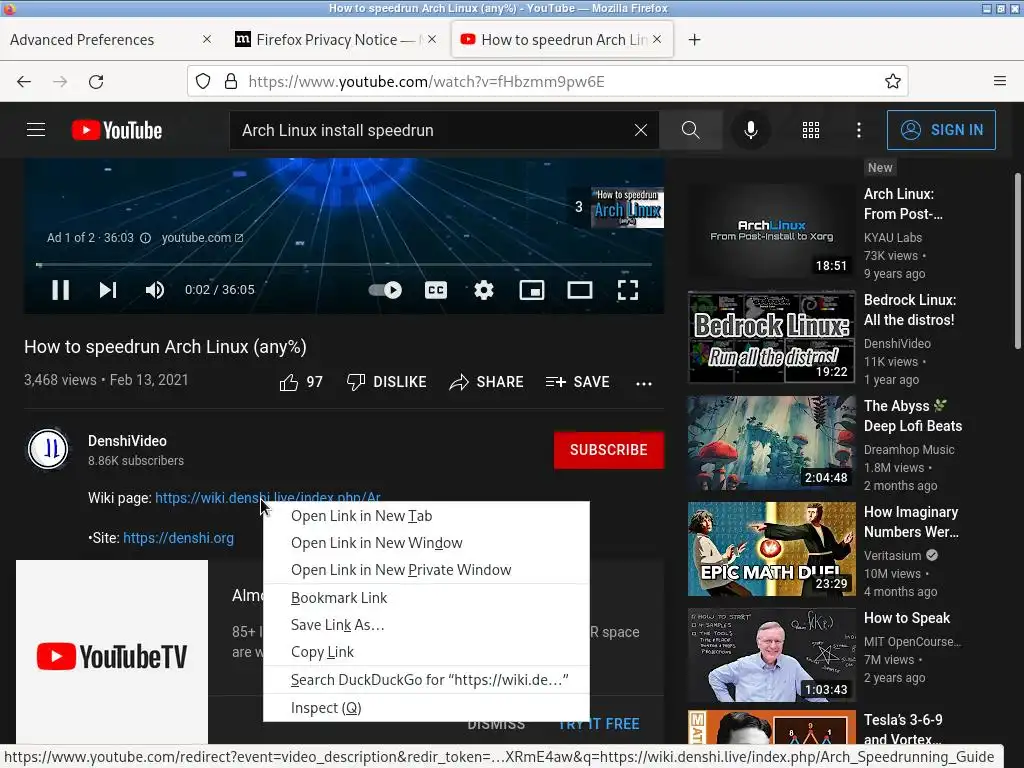1024x768 pixels.
Task: Reload the page with the reload icon
Action: [x=96, y=82]
